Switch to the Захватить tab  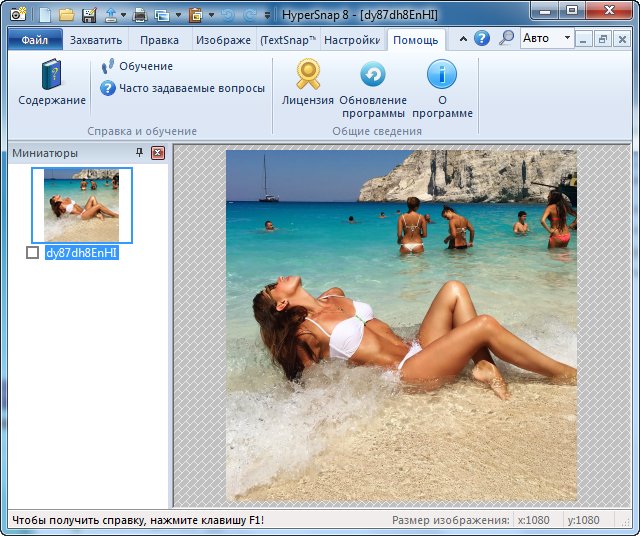96,40
